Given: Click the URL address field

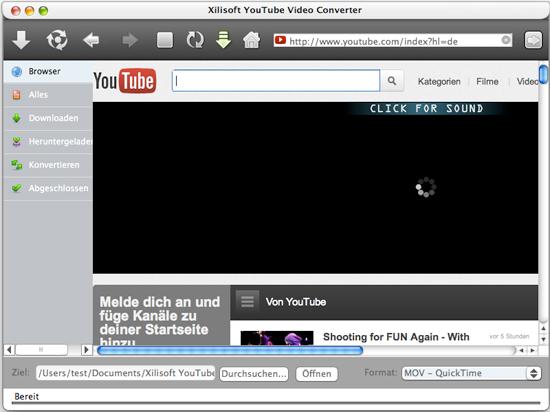Looking at the screenshot, I should (x=393, y=41).
